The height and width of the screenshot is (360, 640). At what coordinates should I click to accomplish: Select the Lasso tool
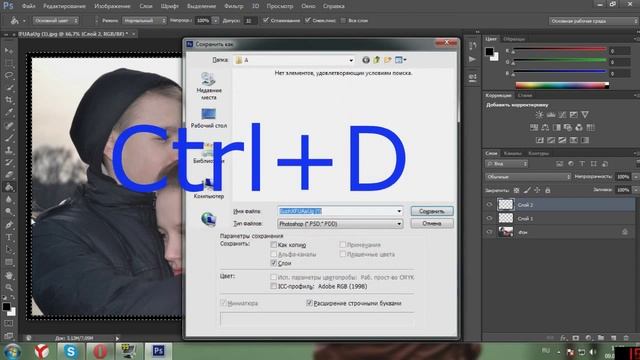[x=9, y=76]
